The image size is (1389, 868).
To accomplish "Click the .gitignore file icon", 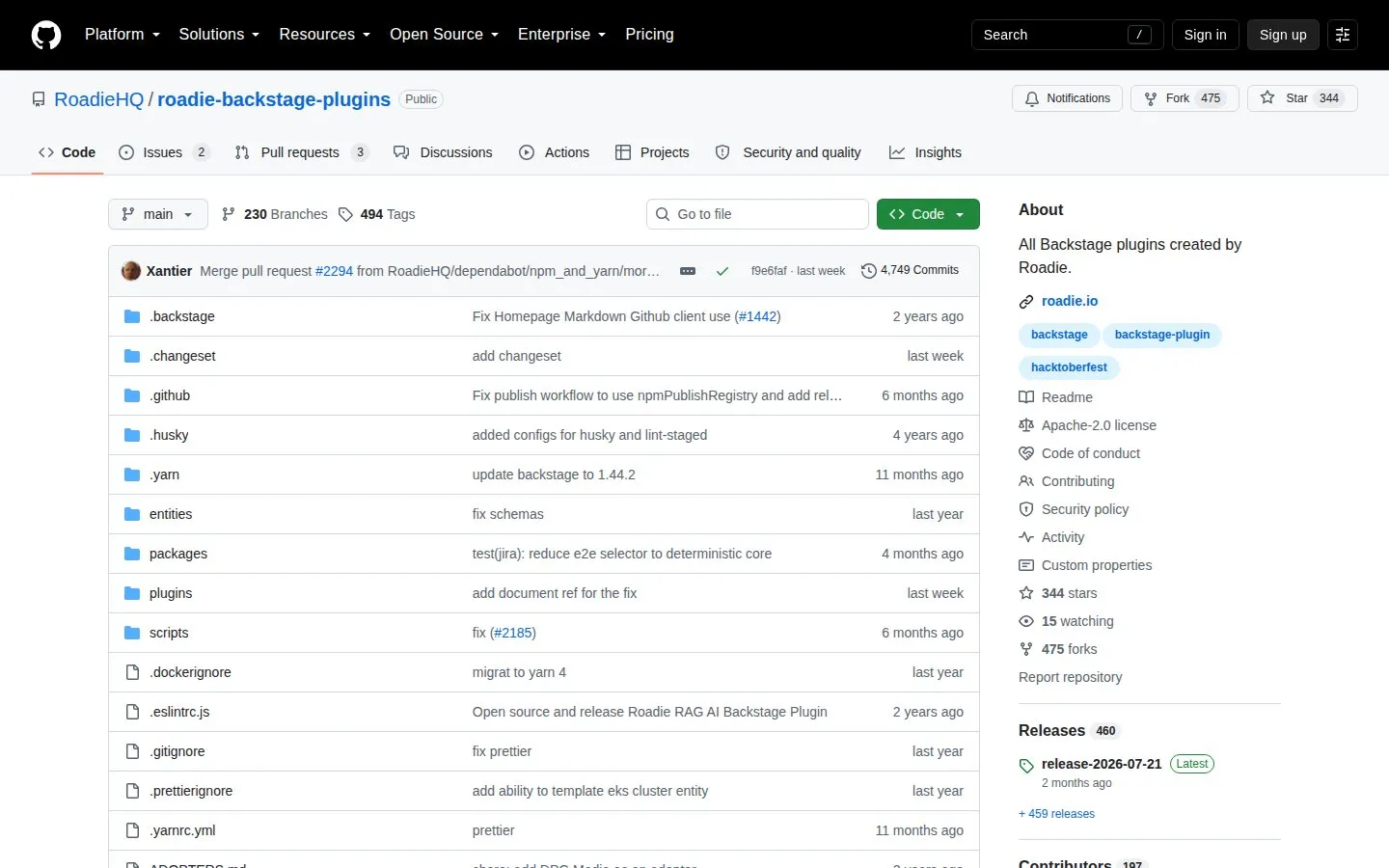I will coord(132,751).
